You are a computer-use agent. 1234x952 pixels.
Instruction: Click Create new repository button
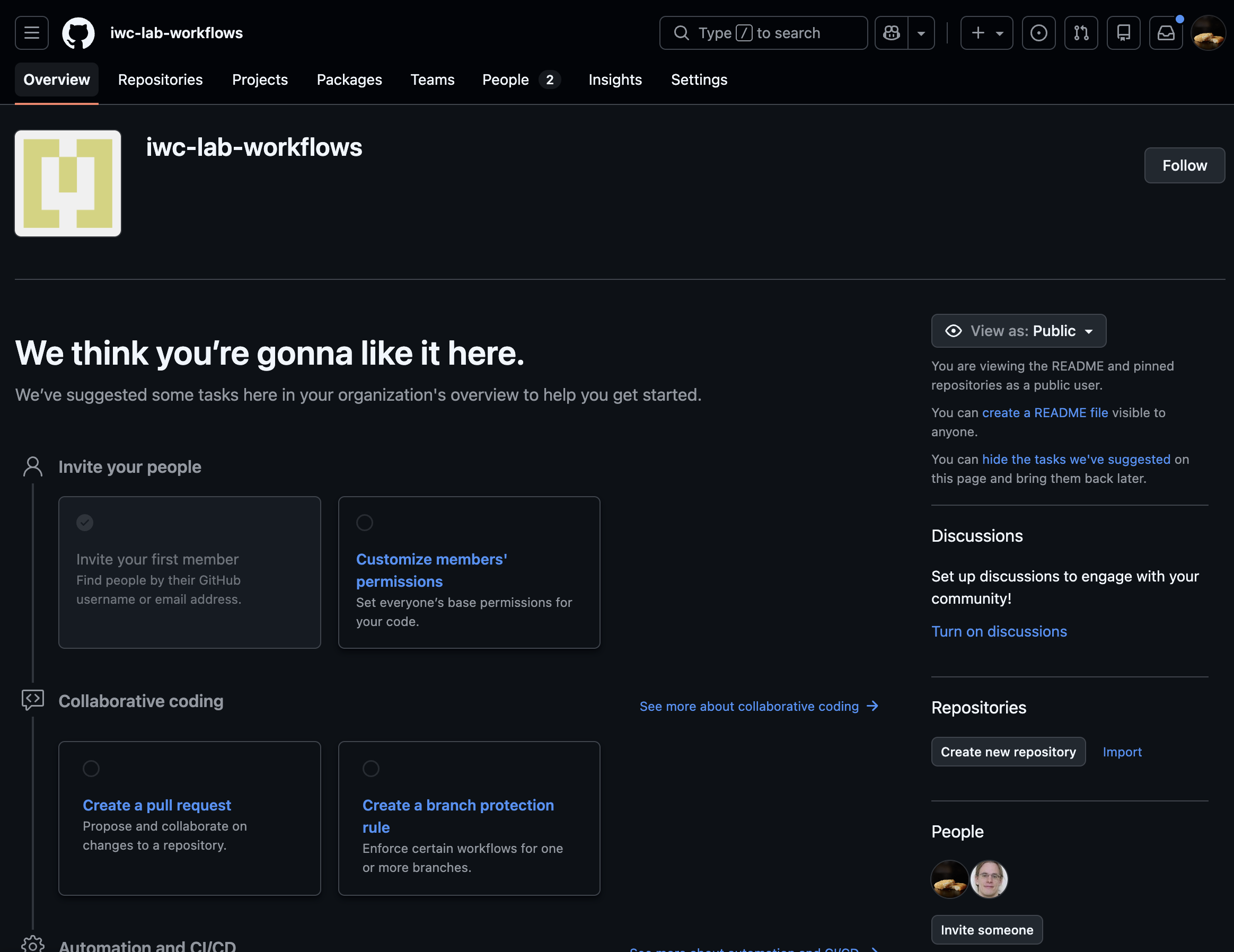point(1008,752)
